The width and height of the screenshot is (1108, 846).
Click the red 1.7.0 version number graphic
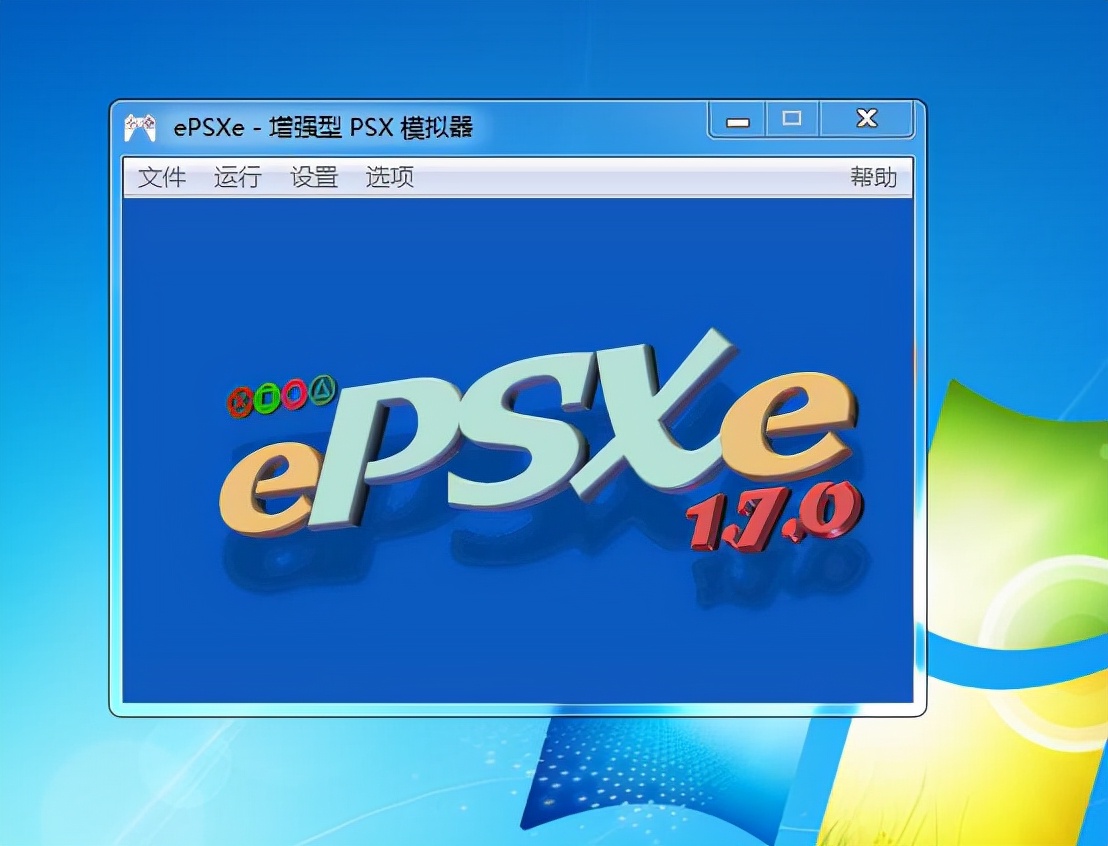click(772, 519)
